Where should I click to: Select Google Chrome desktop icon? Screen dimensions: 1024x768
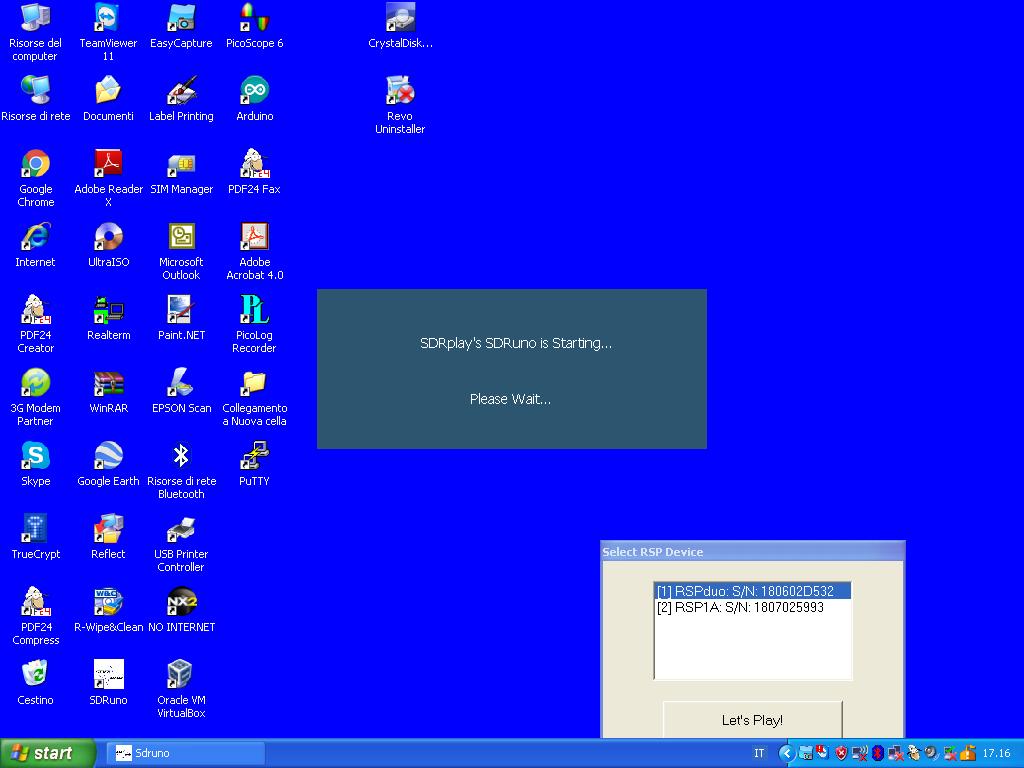click(35, 164)
